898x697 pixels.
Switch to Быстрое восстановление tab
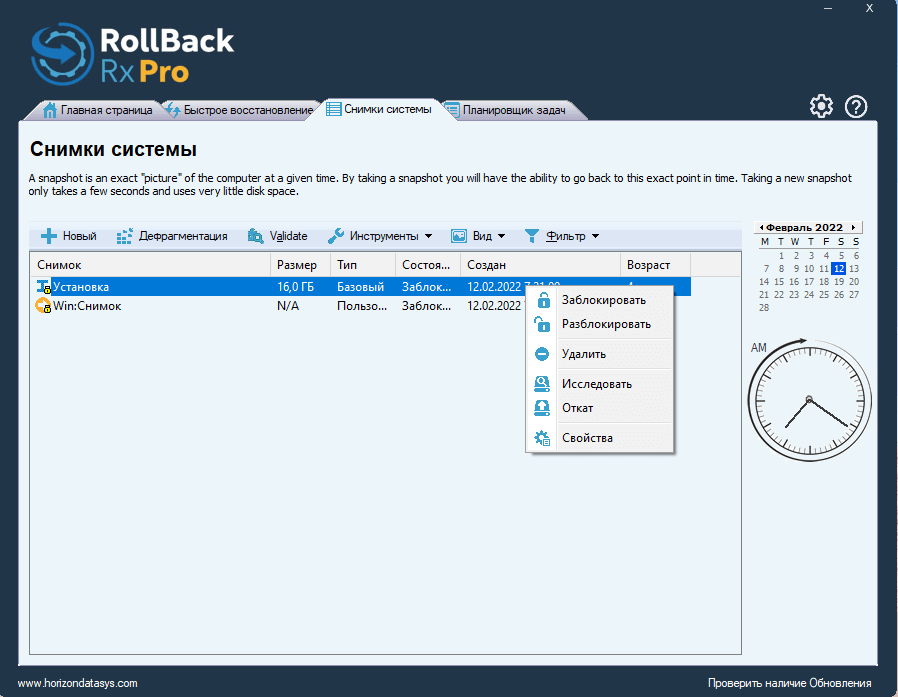(x=239, y=110)
